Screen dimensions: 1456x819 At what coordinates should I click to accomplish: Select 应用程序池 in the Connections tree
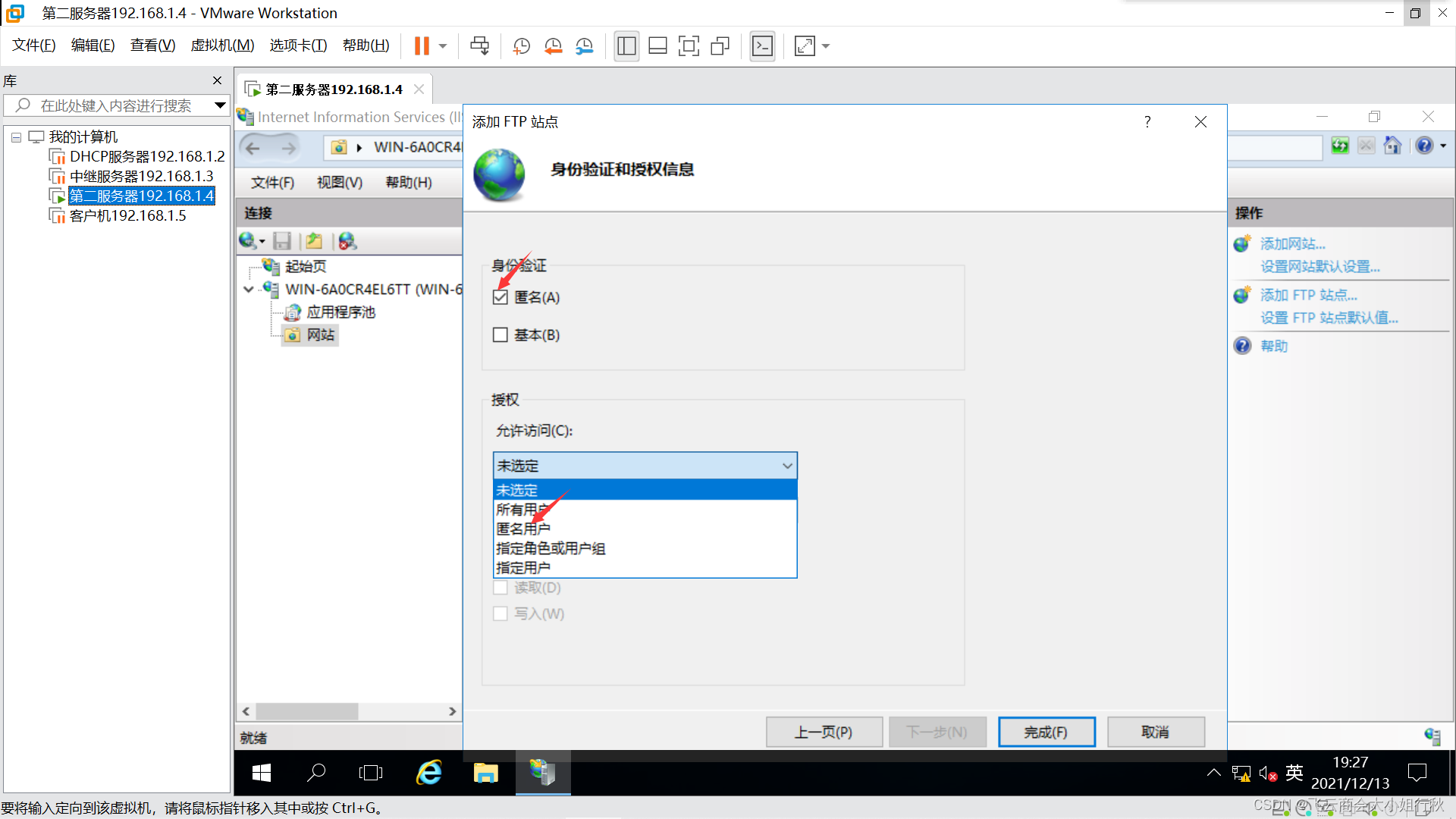pyautogui.click(x=340, y=312)
